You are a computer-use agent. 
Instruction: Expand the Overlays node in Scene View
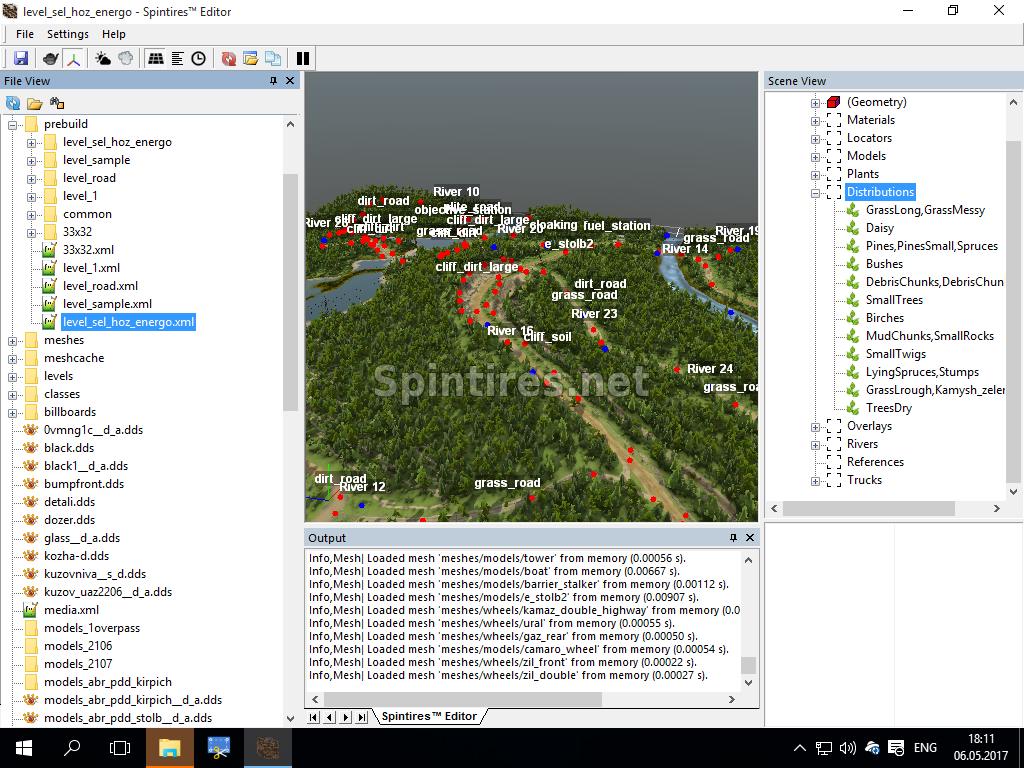click(x=815, y=426)
